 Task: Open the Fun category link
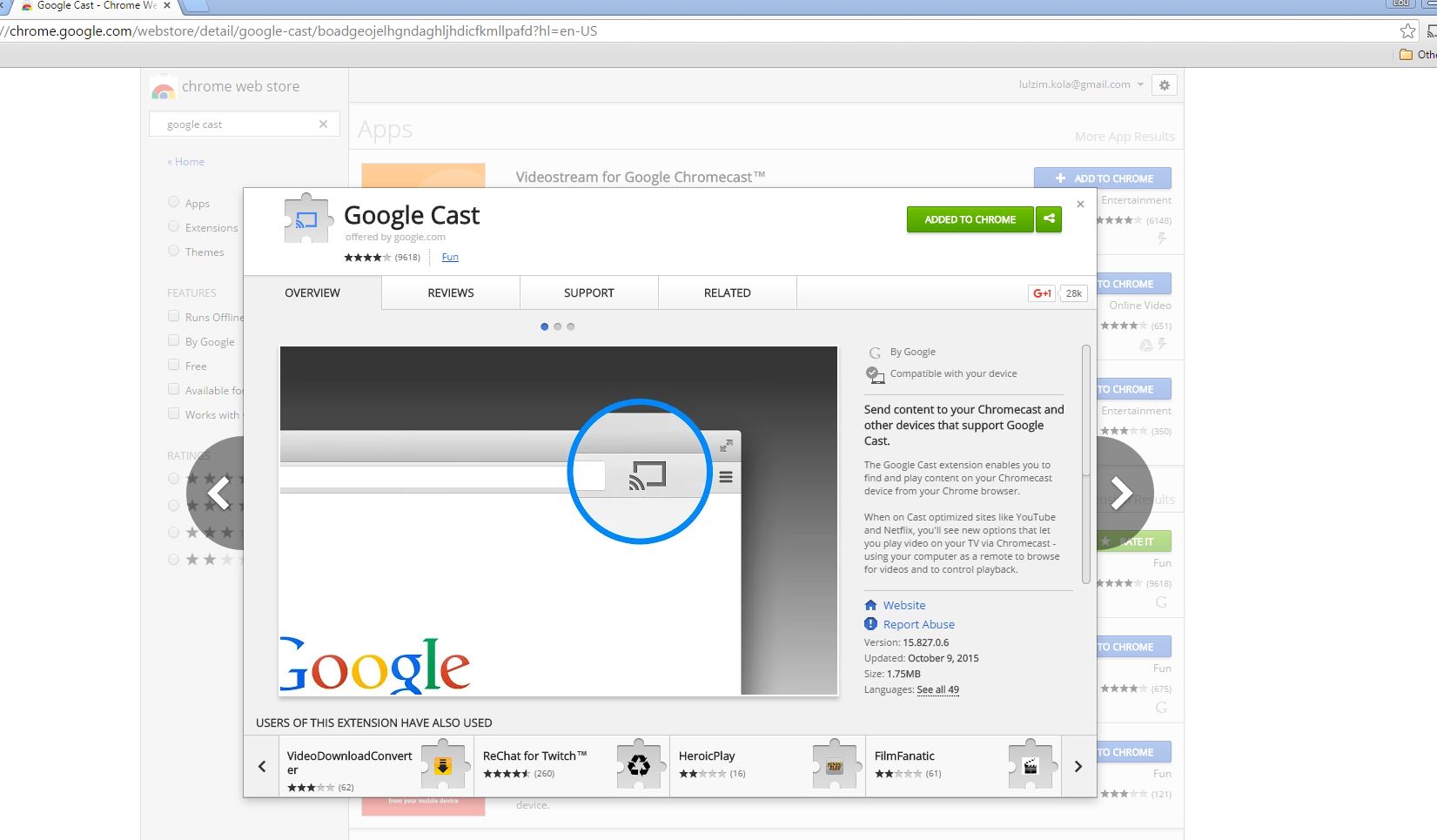450,257
